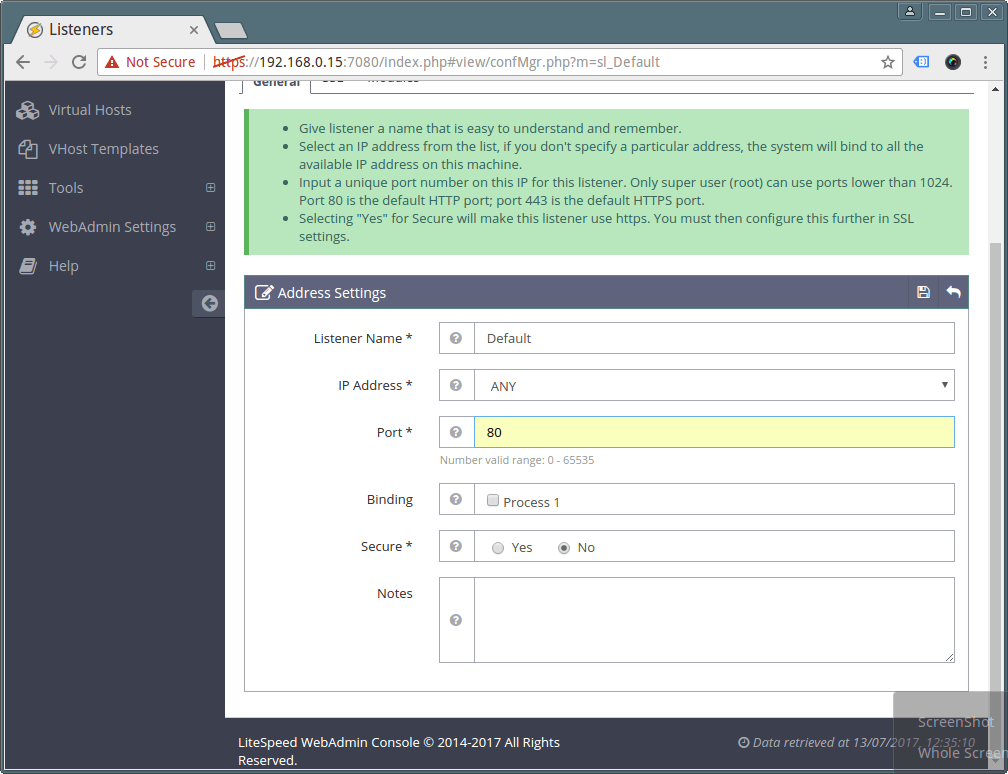The width and height of the screenshot is (1008, 774).
Task: Collapse the sidebar with the left arrow icon
Action: pos(209,303)
